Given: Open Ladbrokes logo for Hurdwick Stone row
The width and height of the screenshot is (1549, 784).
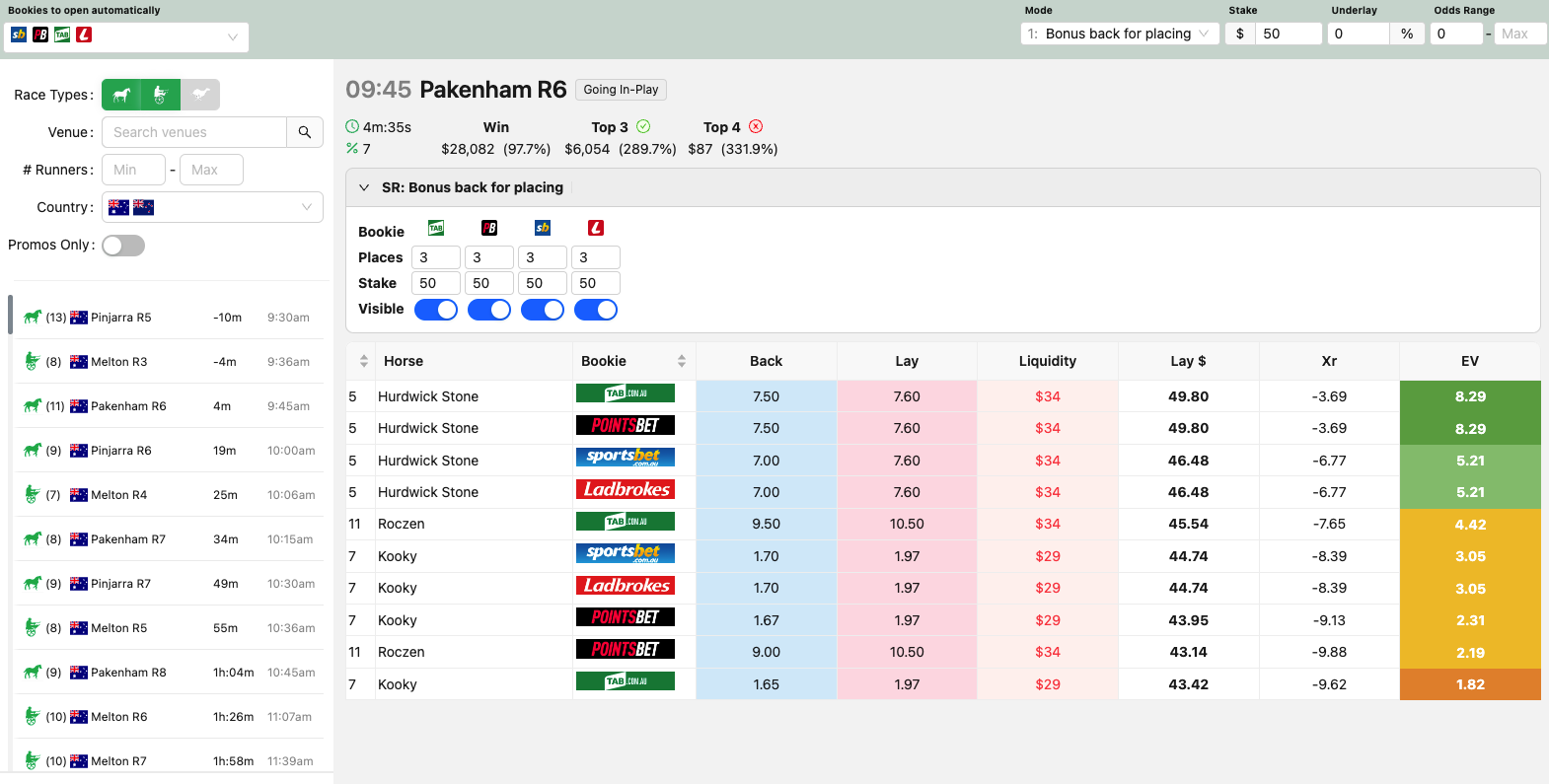Looking at the screenshot, I should pyautogui.click(x=626, y=489).
